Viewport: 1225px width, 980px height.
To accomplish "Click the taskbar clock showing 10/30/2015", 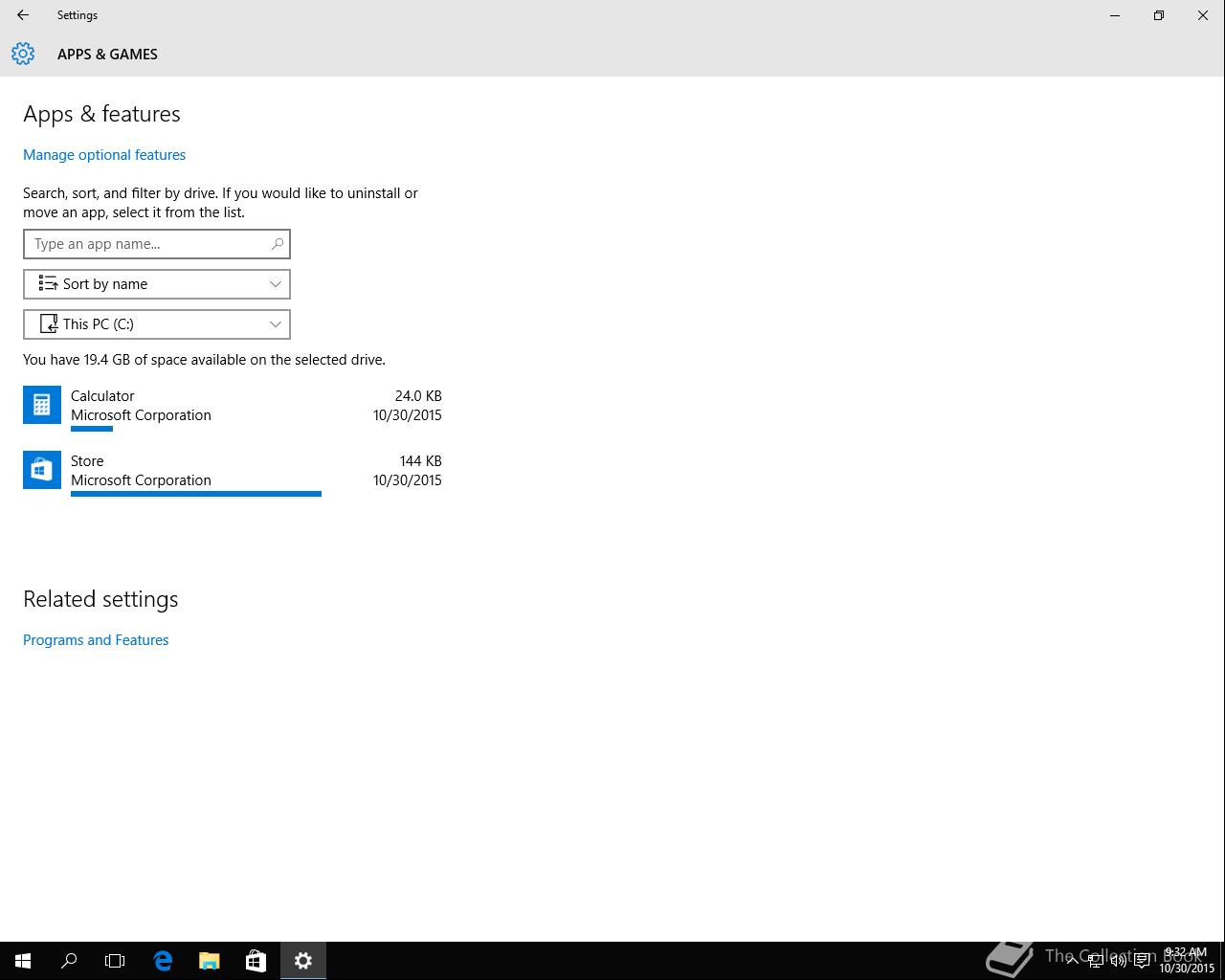I will 1186,961.
